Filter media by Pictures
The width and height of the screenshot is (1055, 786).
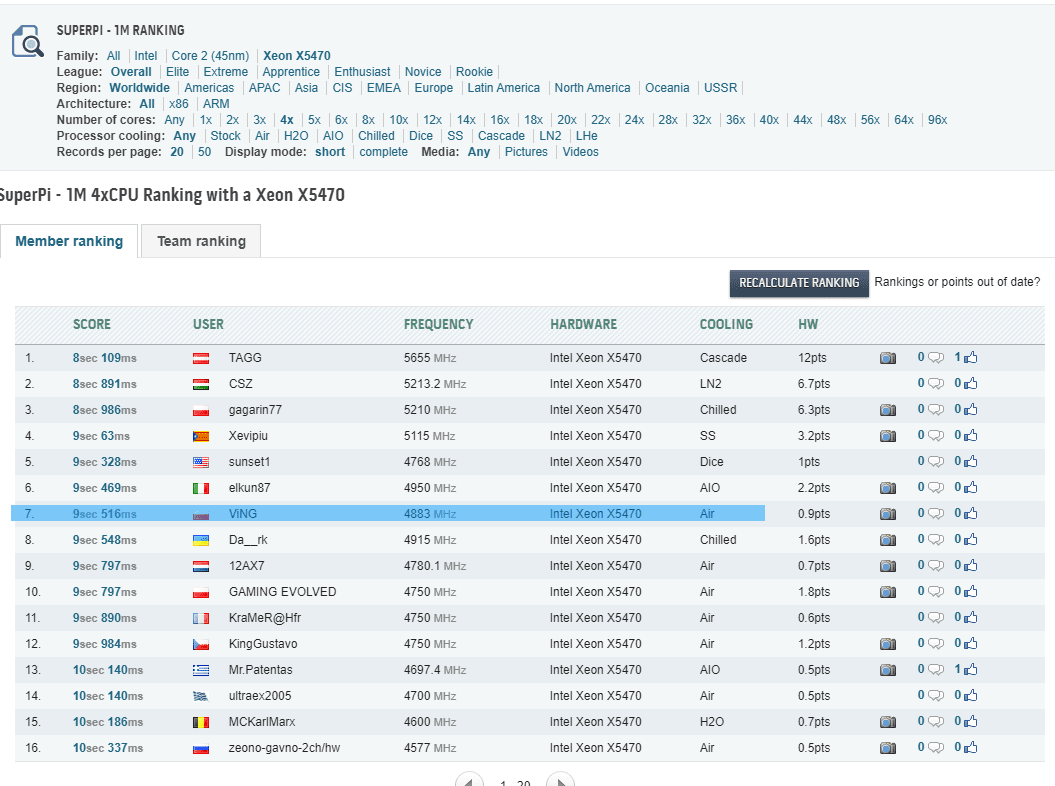526,152
